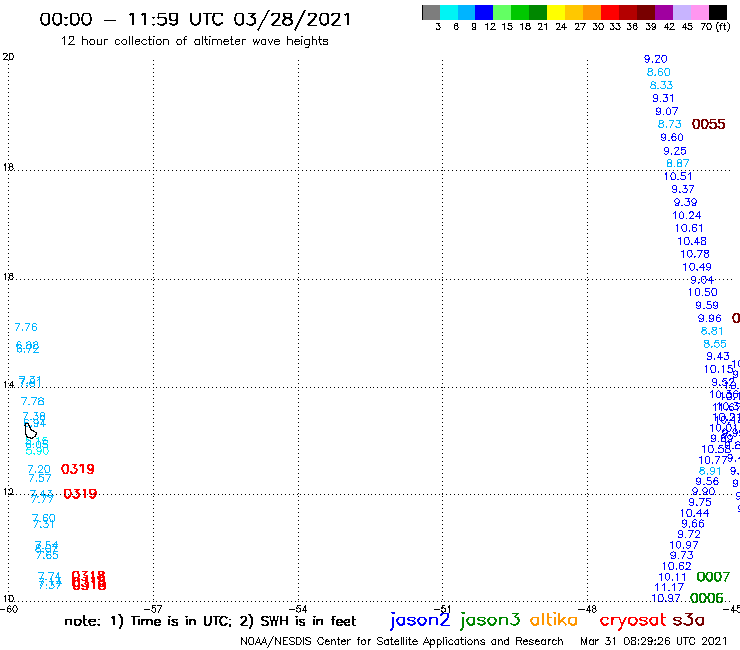Screen dimensions: 740x650
Task: Click the NOAA/NESDIS Center credit line
Action: tap(402, 641)
